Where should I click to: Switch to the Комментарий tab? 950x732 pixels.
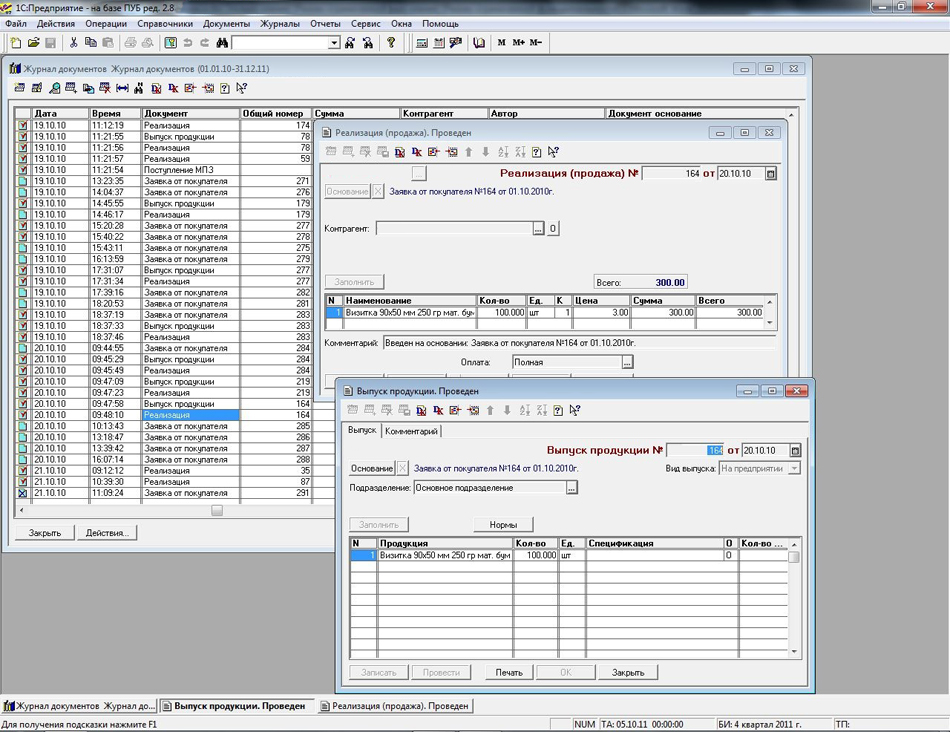[411, 431]
